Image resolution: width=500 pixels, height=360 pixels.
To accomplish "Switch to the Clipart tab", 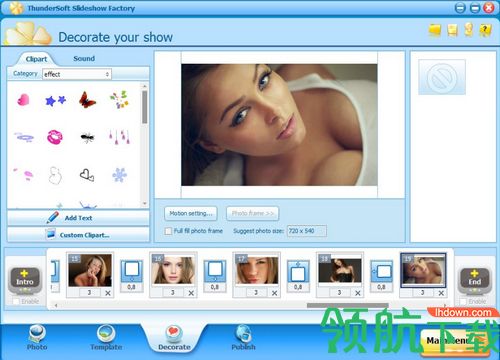I will pos(36,59).
